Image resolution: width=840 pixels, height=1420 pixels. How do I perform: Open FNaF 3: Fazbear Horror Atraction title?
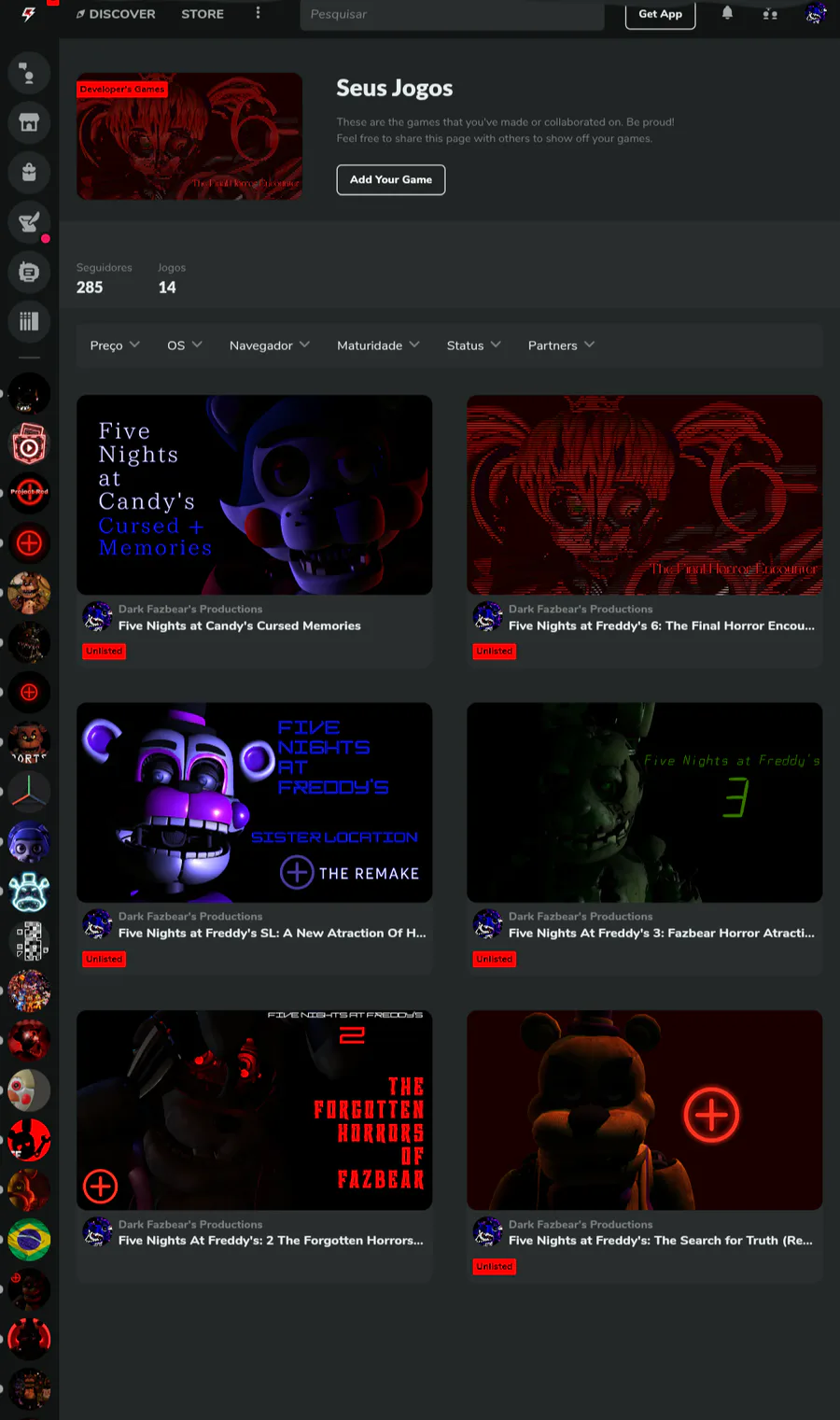pos(662,934)
